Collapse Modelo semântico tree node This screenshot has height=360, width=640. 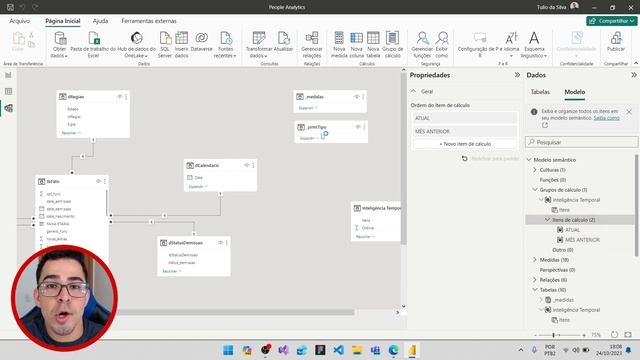(x=529, y=160)
